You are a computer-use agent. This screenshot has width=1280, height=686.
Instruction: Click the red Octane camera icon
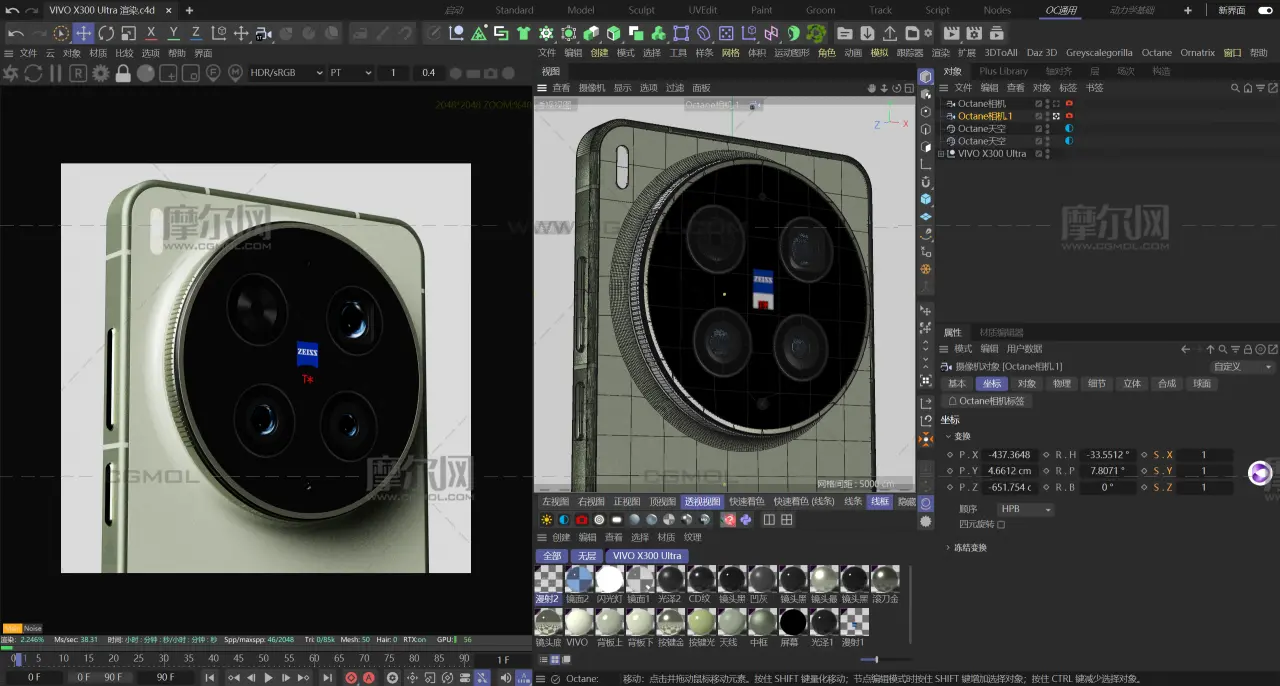coord(581,520)
